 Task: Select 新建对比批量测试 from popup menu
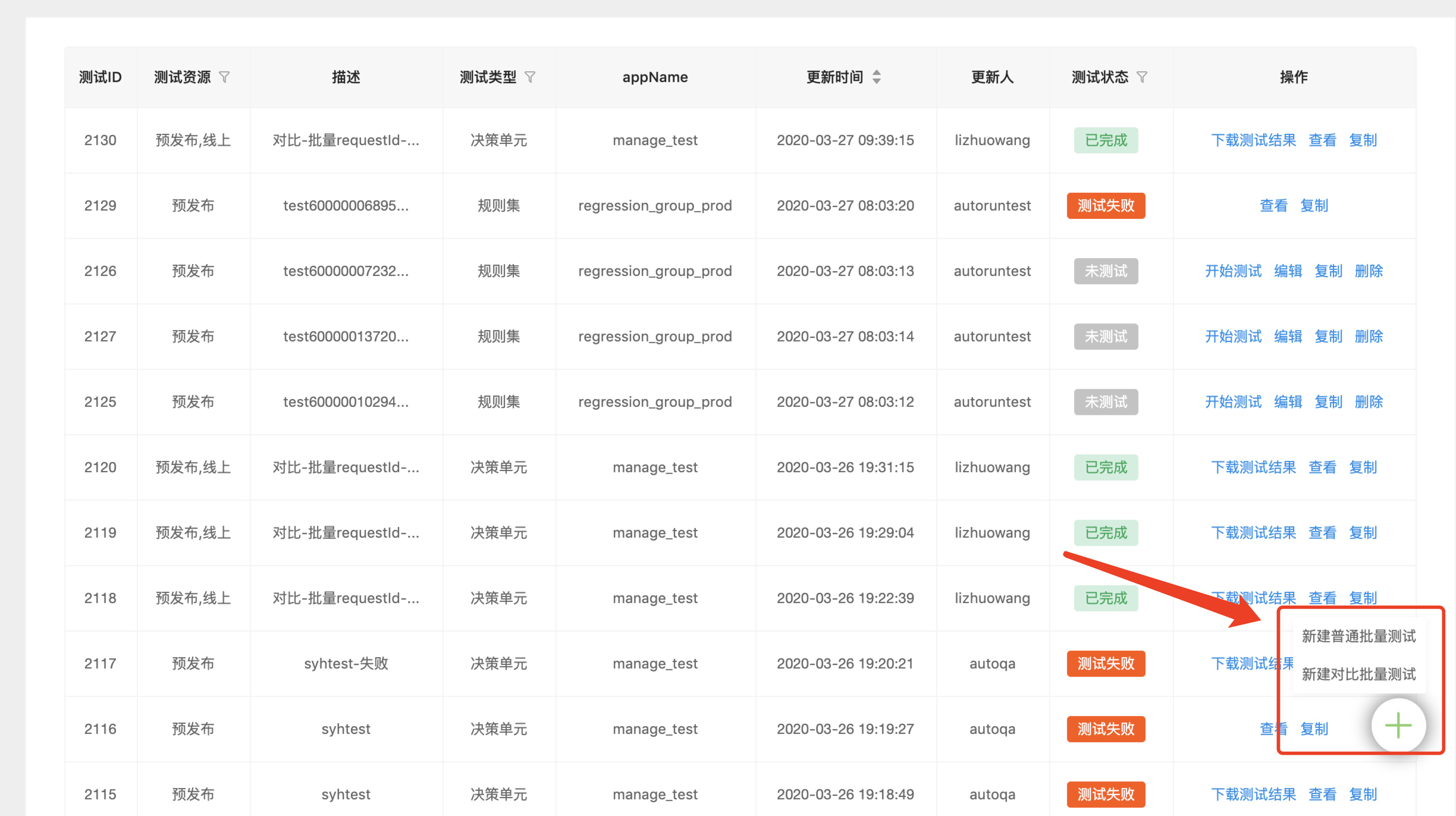click(1358, 674)
